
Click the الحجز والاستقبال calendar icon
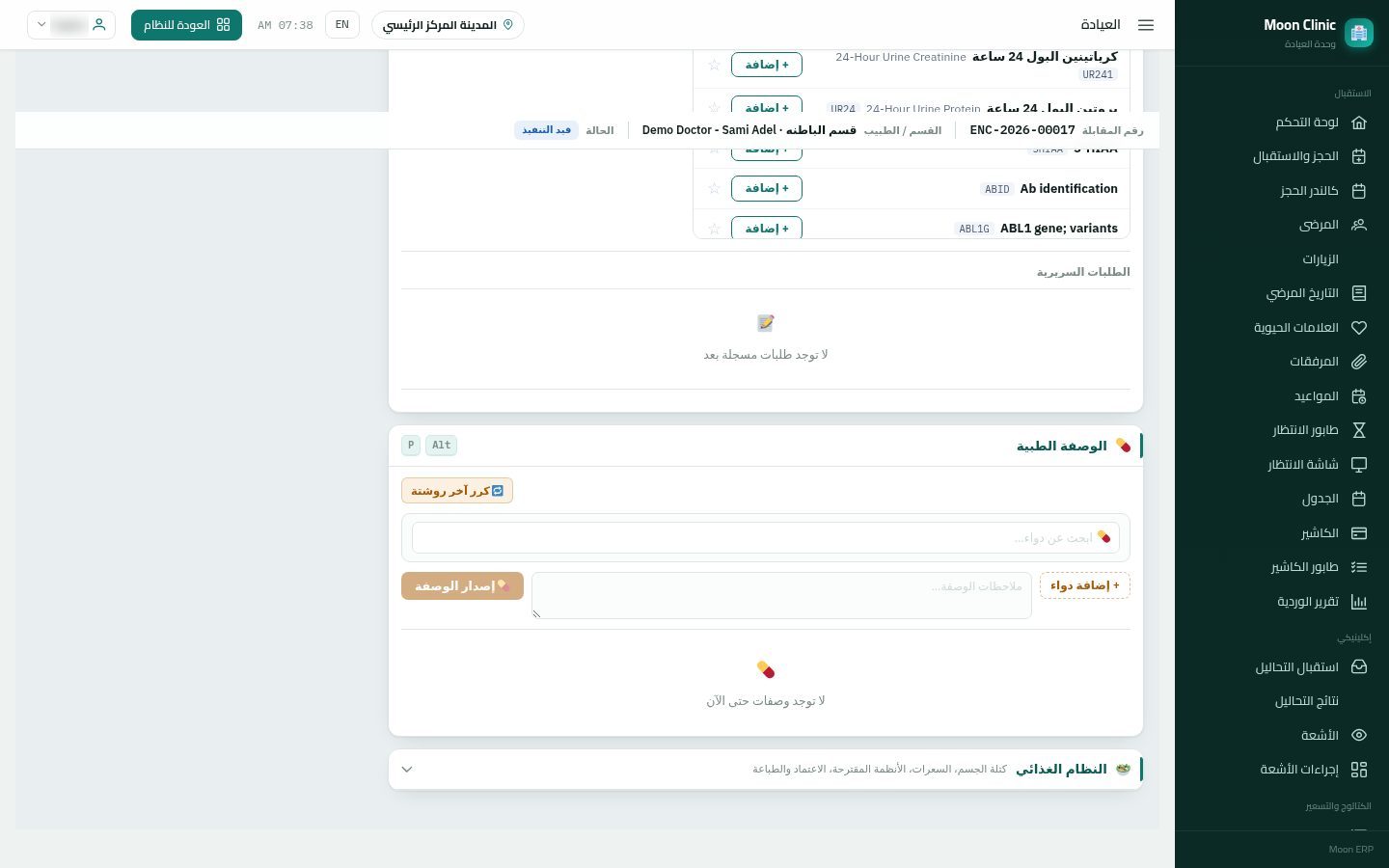click(1359, 156)
